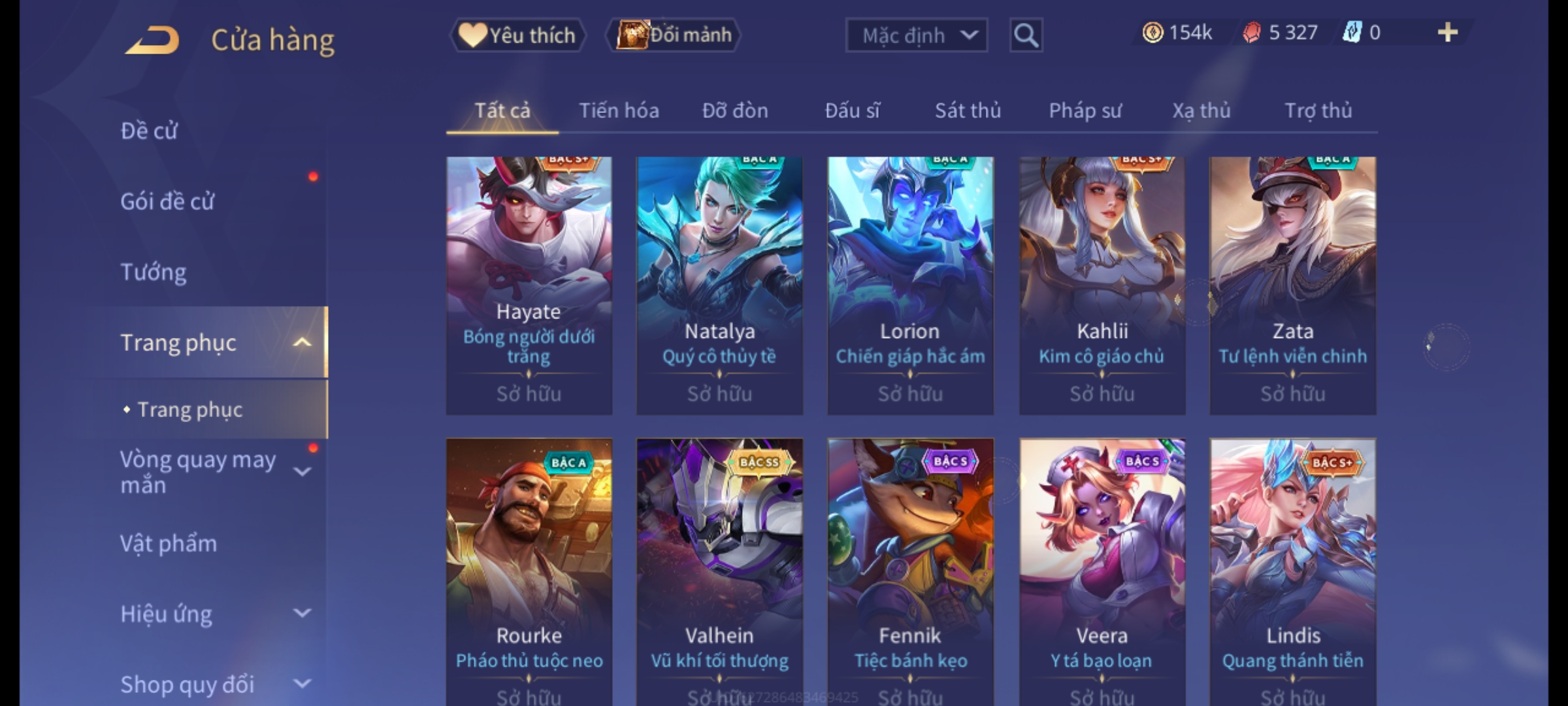The height and width of the screenshot is (706, 1568).
Task: Expand the Shop quy đổi section
Action: tap(302, 684)
